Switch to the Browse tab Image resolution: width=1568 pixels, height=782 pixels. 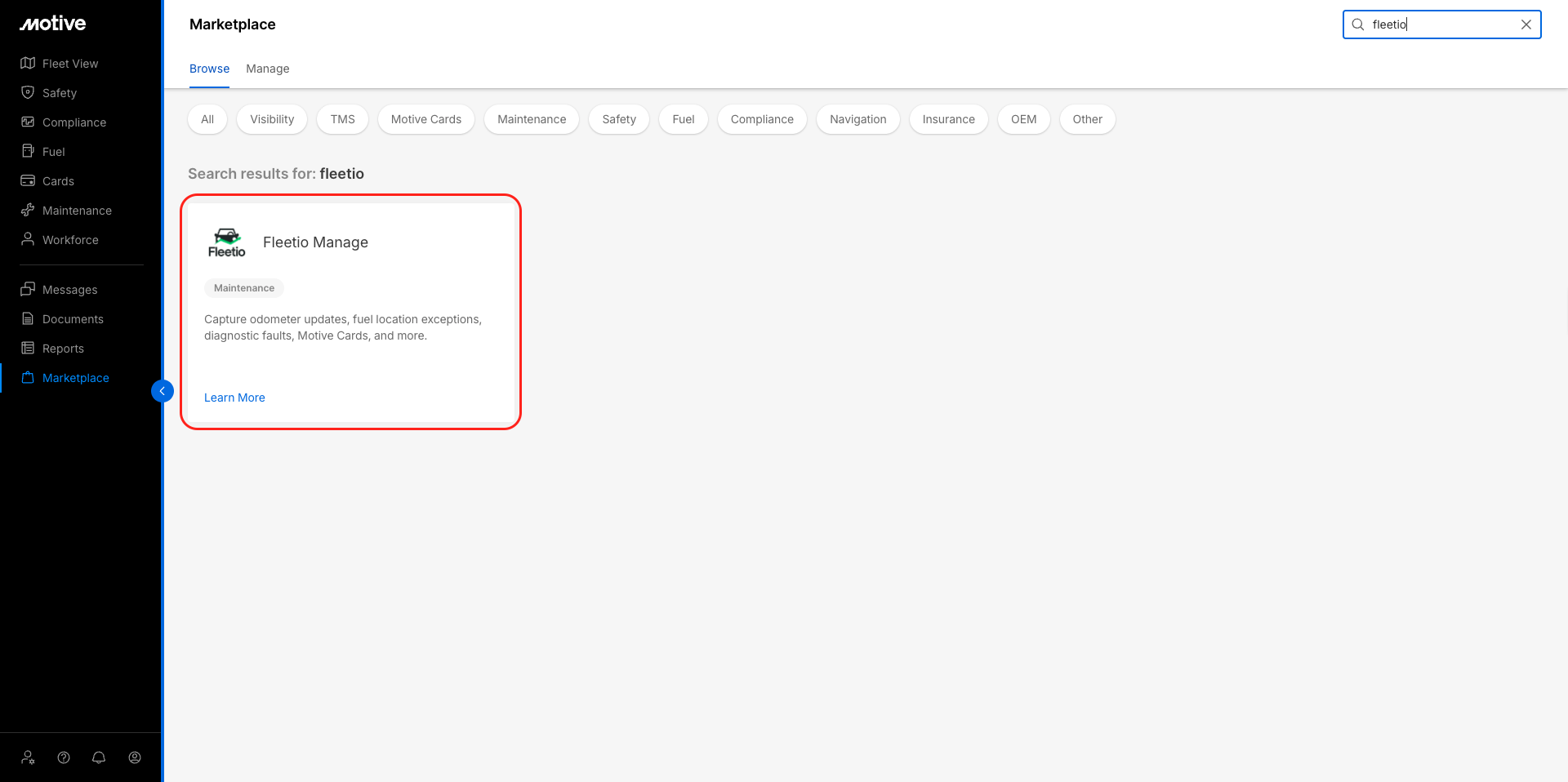click(209, 69)
